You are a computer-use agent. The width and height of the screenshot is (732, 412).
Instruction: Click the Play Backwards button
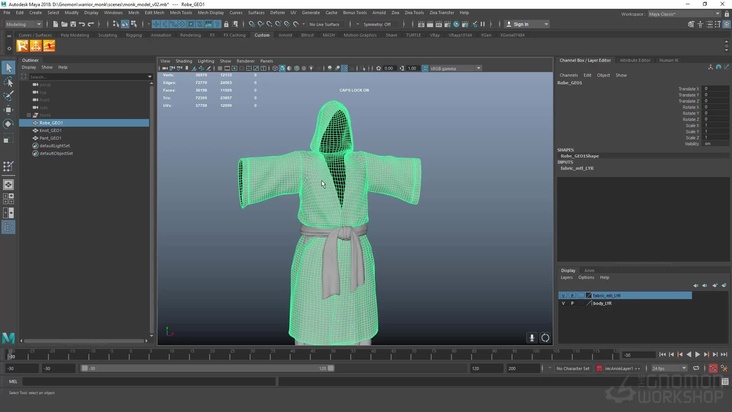pos(689,355)
